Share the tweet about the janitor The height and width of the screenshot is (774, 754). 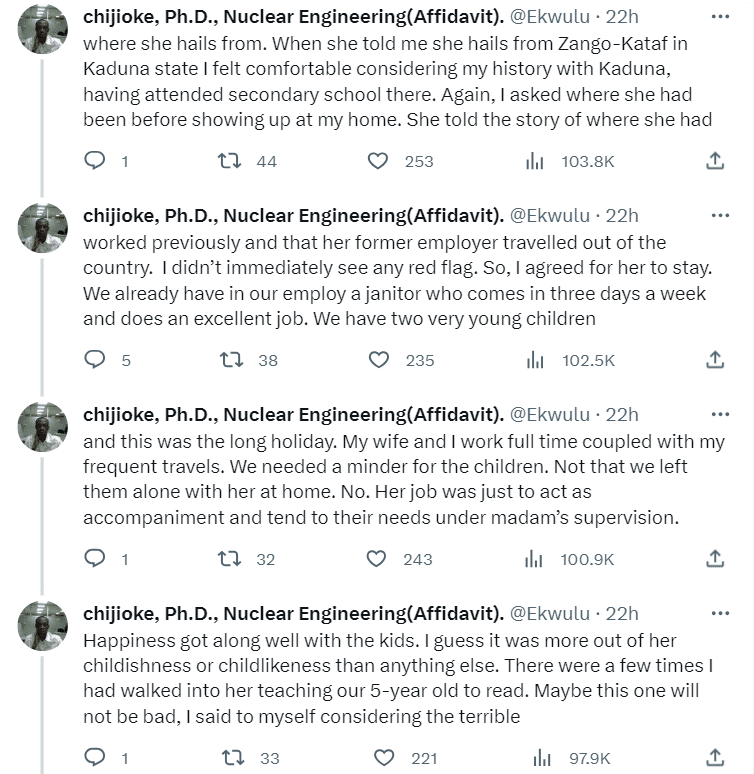click(715, 360)
